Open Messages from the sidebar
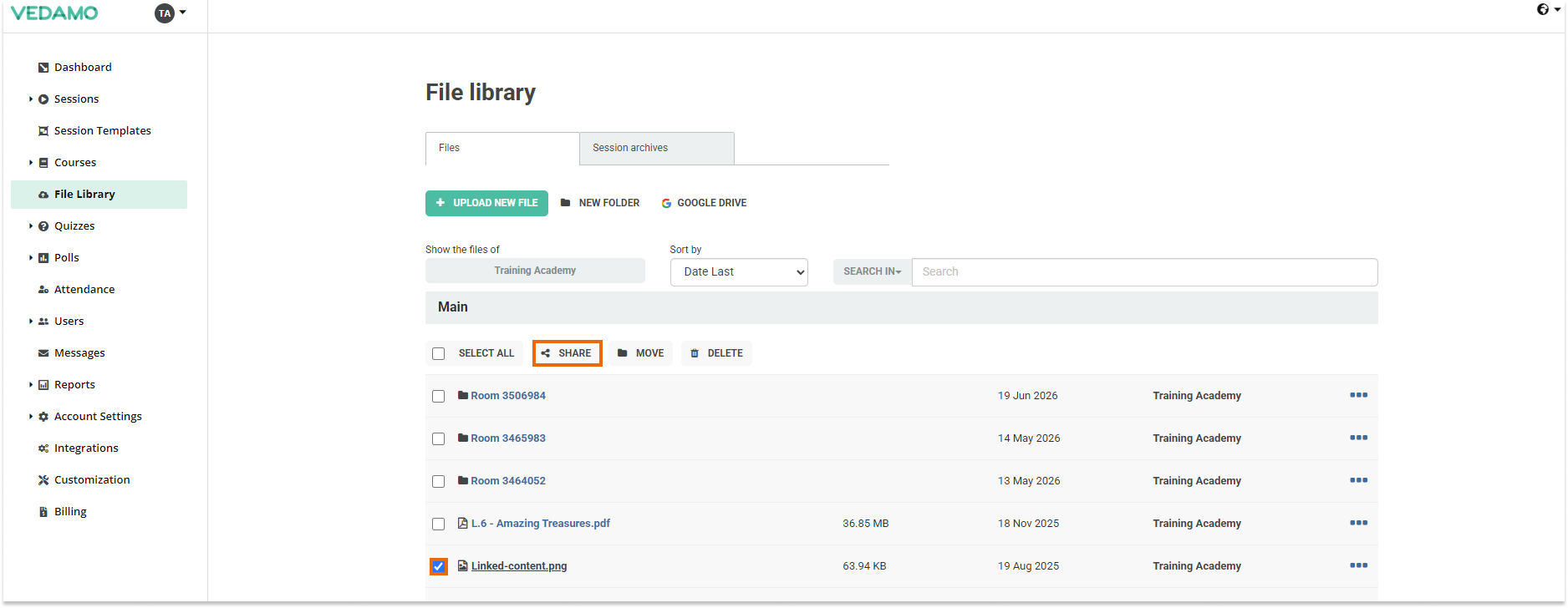Image resolution: width=1568 pixels, height=608 pixels. 79,353
